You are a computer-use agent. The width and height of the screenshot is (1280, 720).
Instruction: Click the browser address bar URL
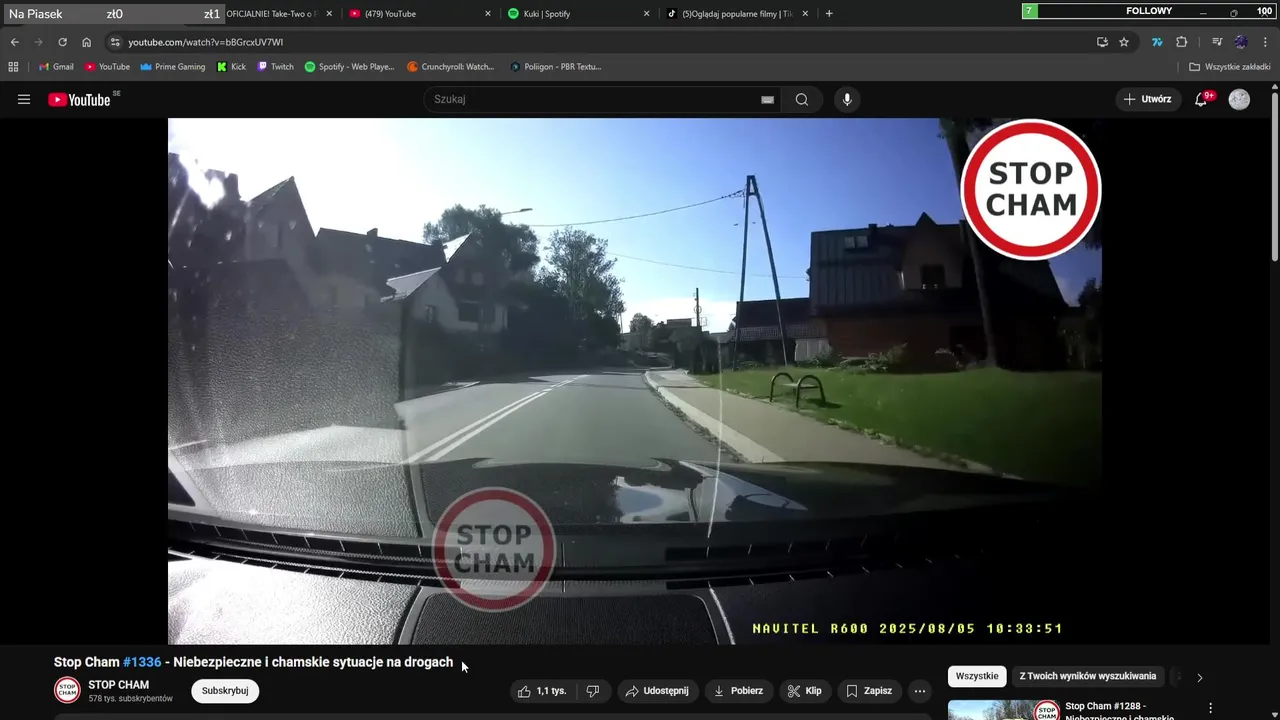point(206,42)
